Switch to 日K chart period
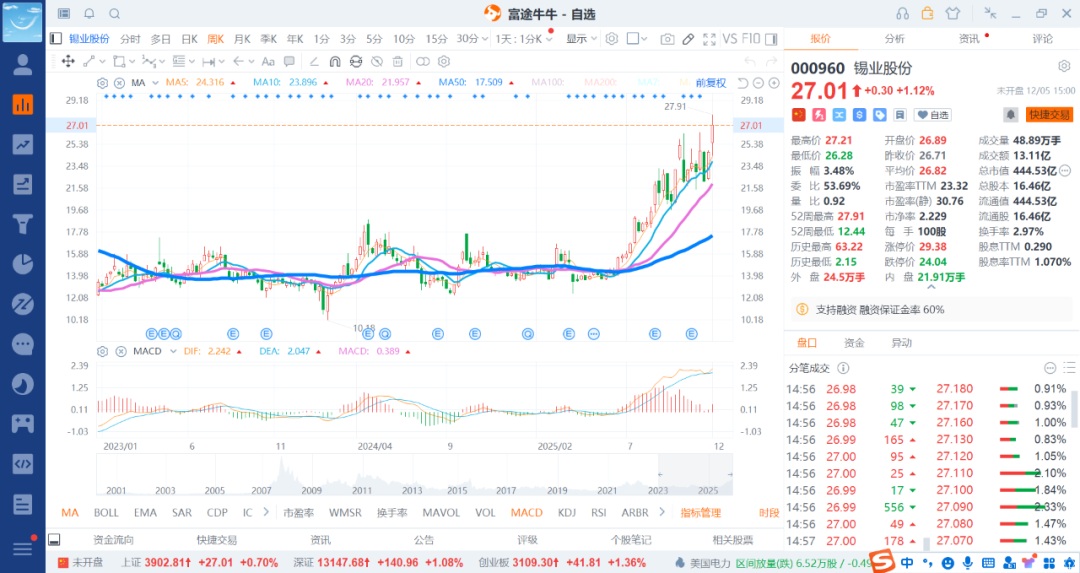Image resolution: width=1080 pixels, height=573 pixels. [189, 39]
